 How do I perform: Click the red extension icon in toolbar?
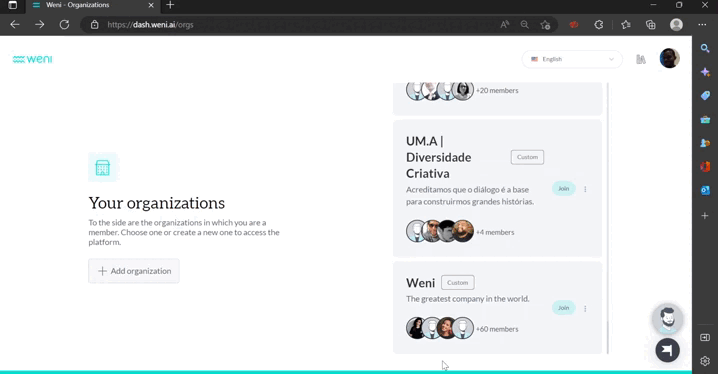(574, 25)
